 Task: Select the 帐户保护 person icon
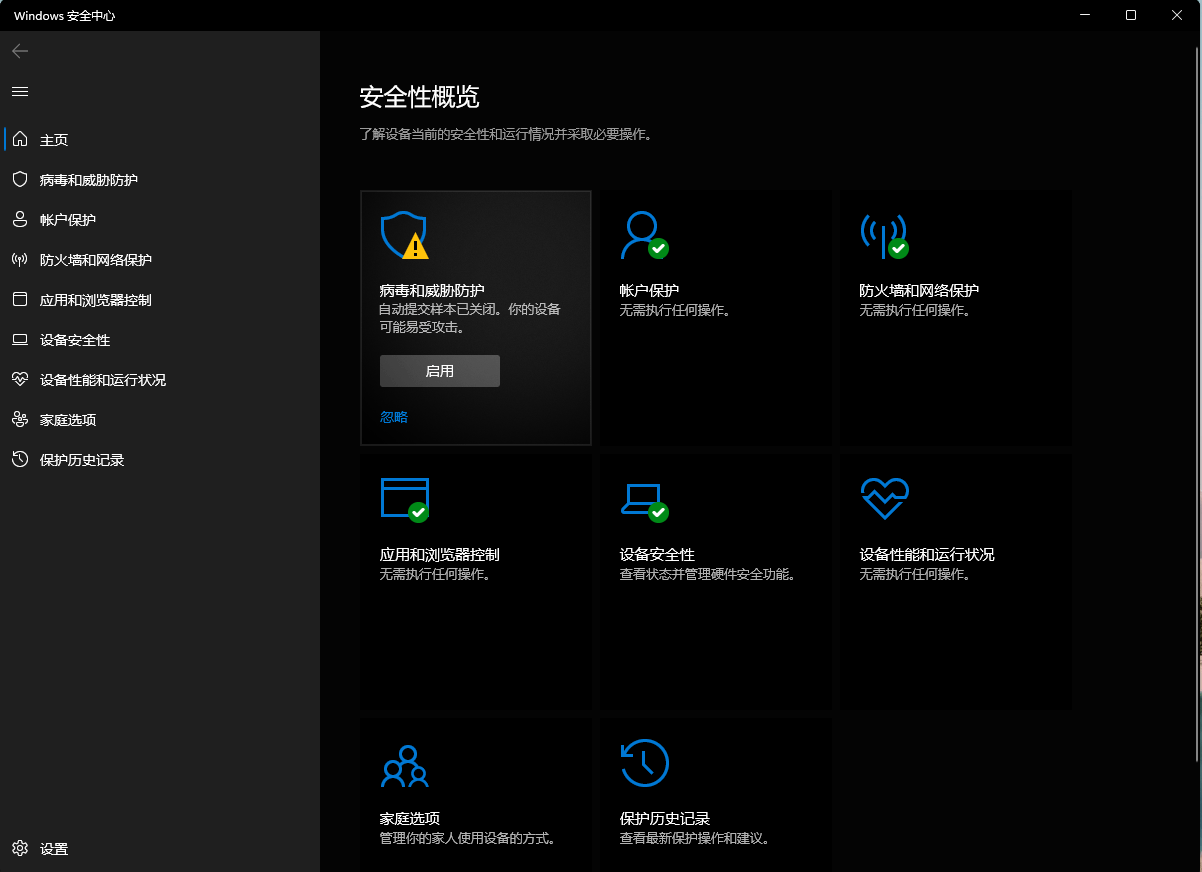644,236
